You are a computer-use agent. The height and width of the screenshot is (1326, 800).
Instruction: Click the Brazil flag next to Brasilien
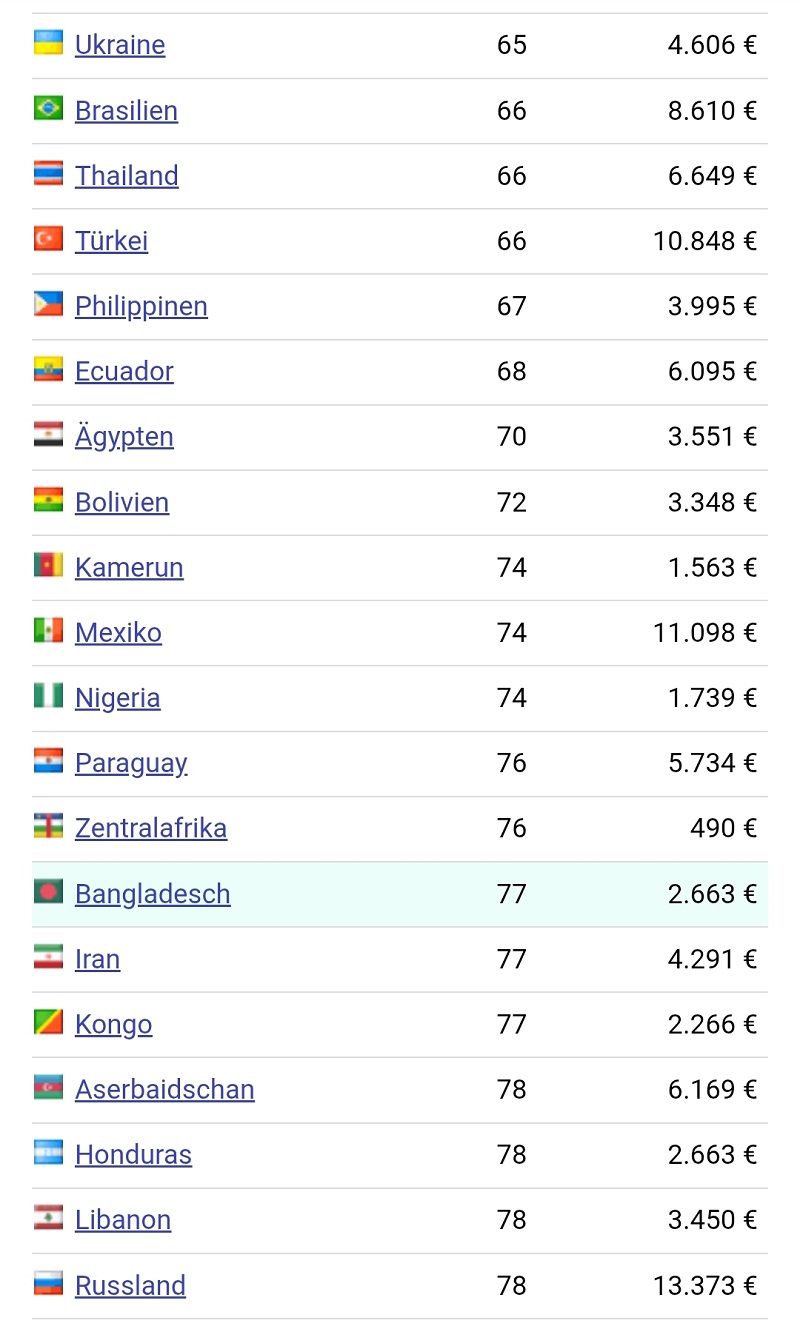(48, 108)
